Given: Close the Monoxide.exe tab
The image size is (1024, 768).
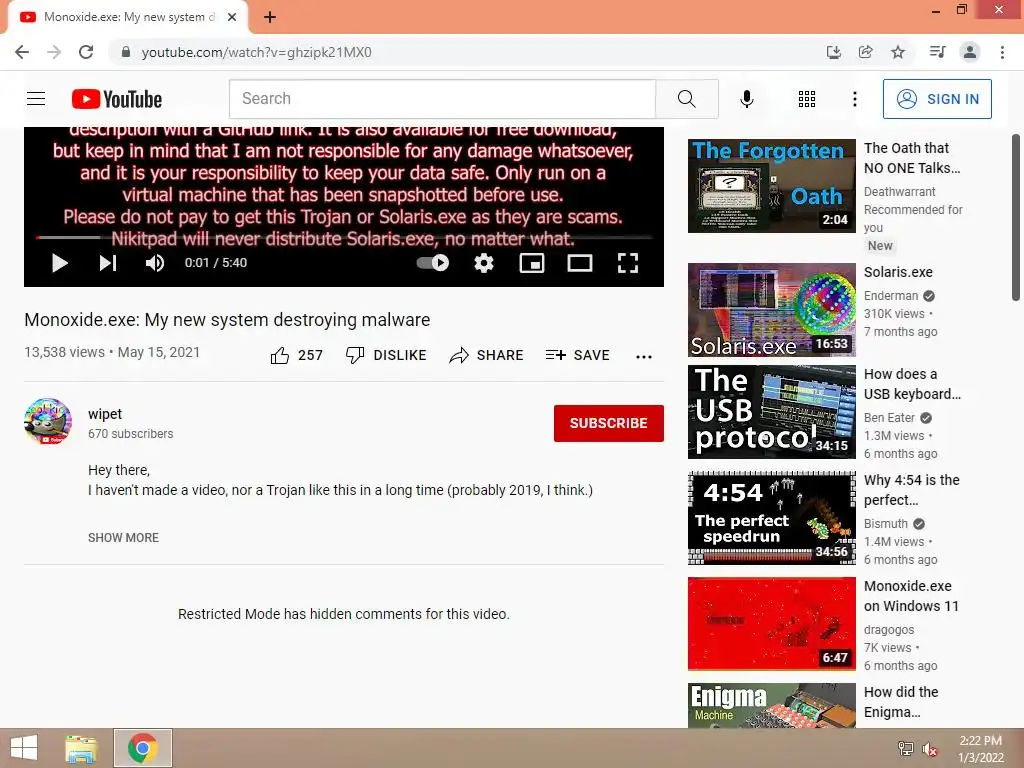Looking at the screenshot, I should tap(232, 17).
